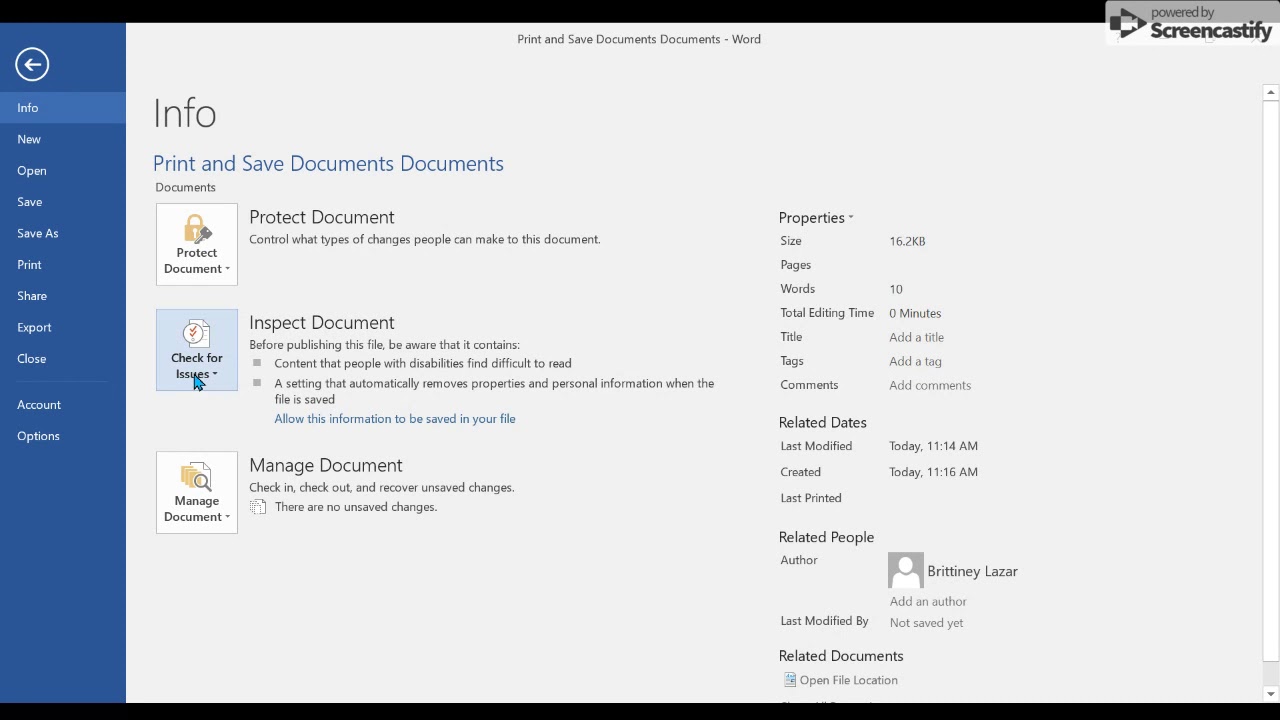Click Brittiney Lazar's author avatar
This screenshot has height=720, width=1280.
[x=906, y=571]
